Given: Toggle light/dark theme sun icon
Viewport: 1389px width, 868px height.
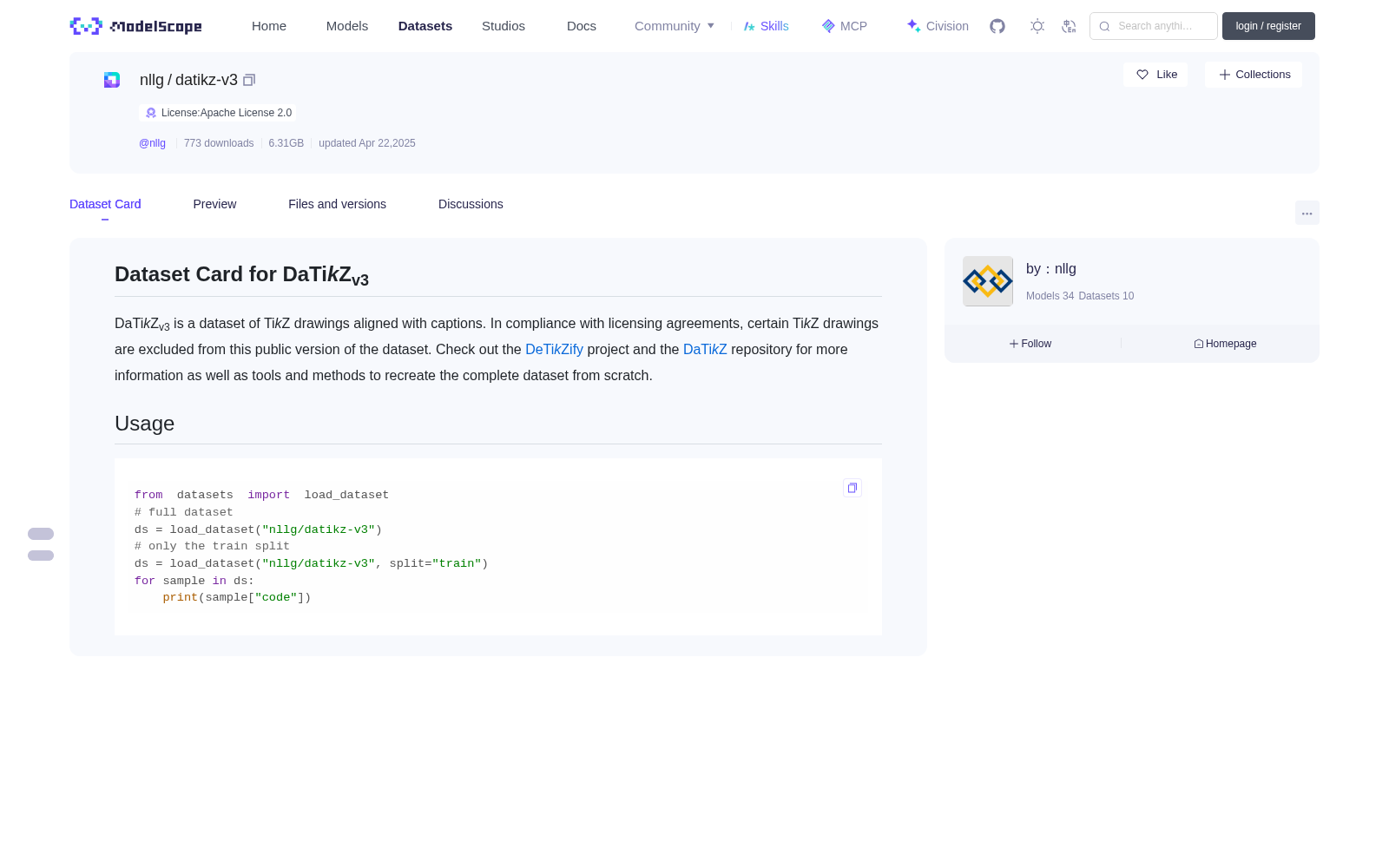Looking at the screenshot, I should tap(1037, 26).
